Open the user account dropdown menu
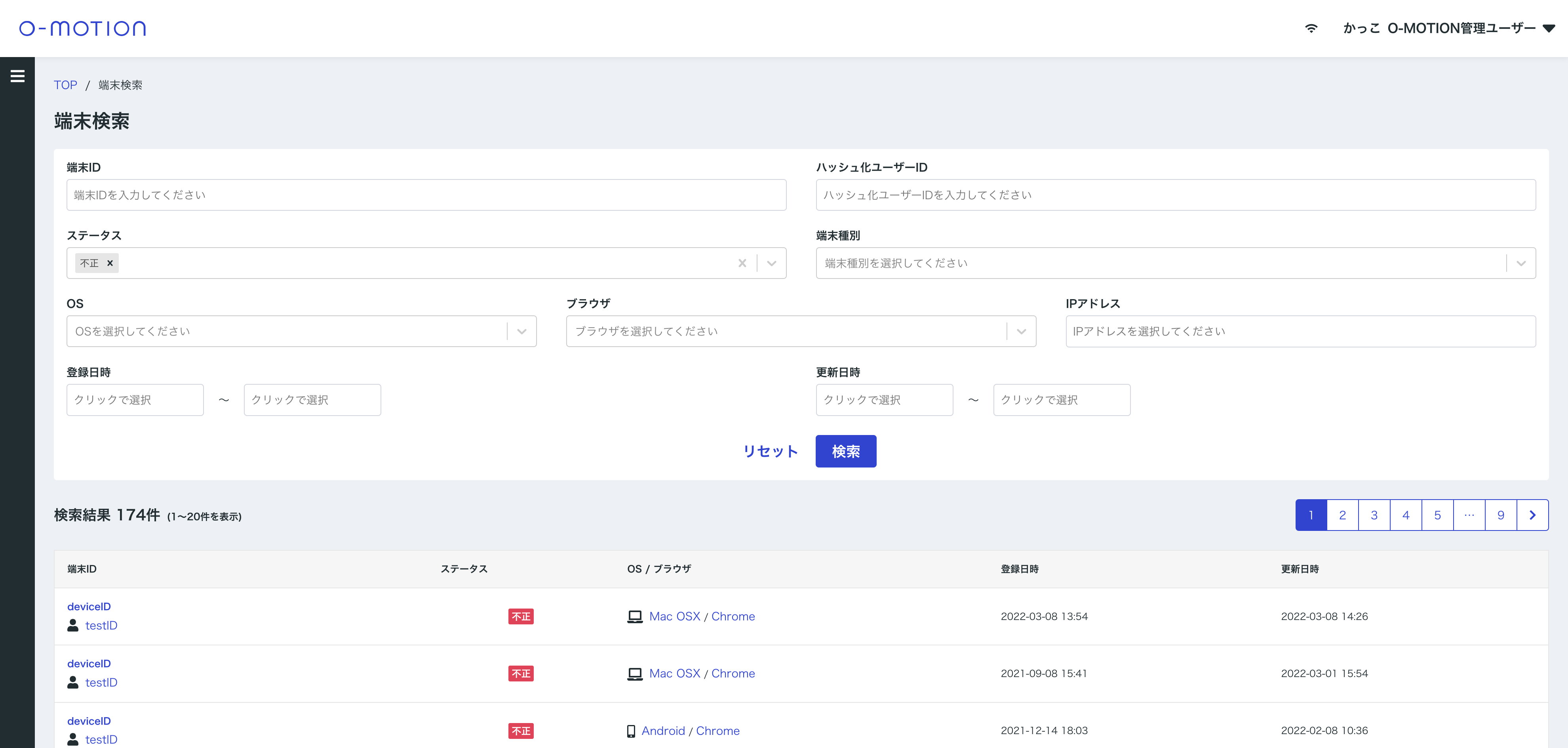 click(x=1549, y=28)
